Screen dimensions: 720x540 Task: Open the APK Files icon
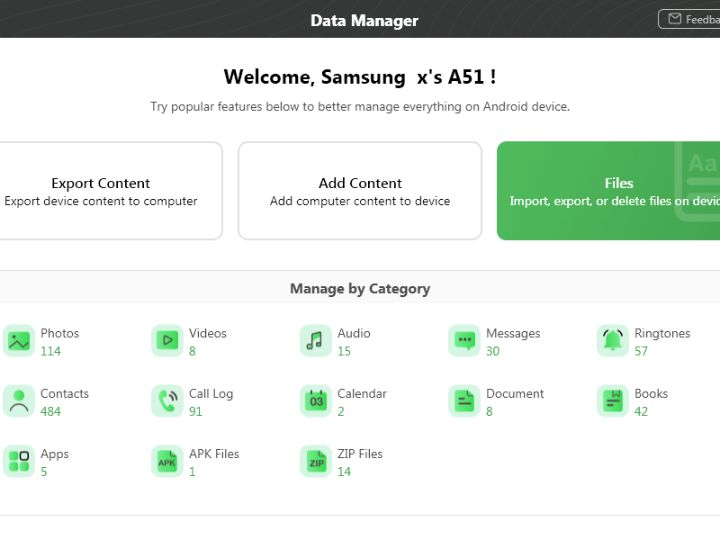167,461
